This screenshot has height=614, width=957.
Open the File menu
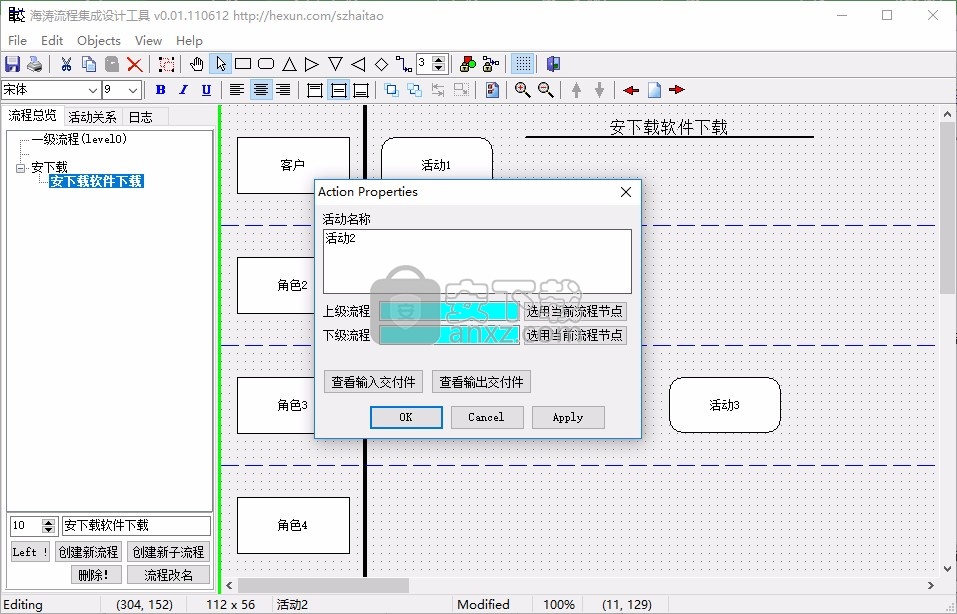(17, 40)
